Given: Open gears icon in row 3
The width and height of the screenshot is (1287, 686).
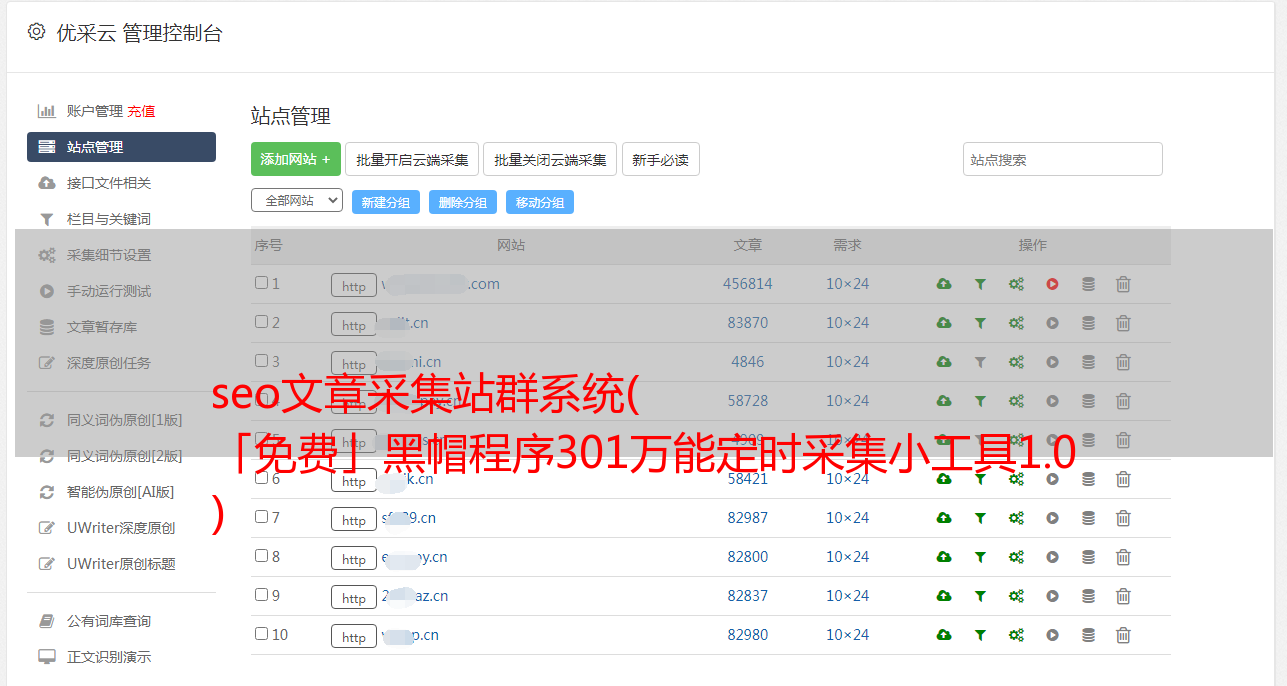Looking at the screenshot, I should point(1016,362).
